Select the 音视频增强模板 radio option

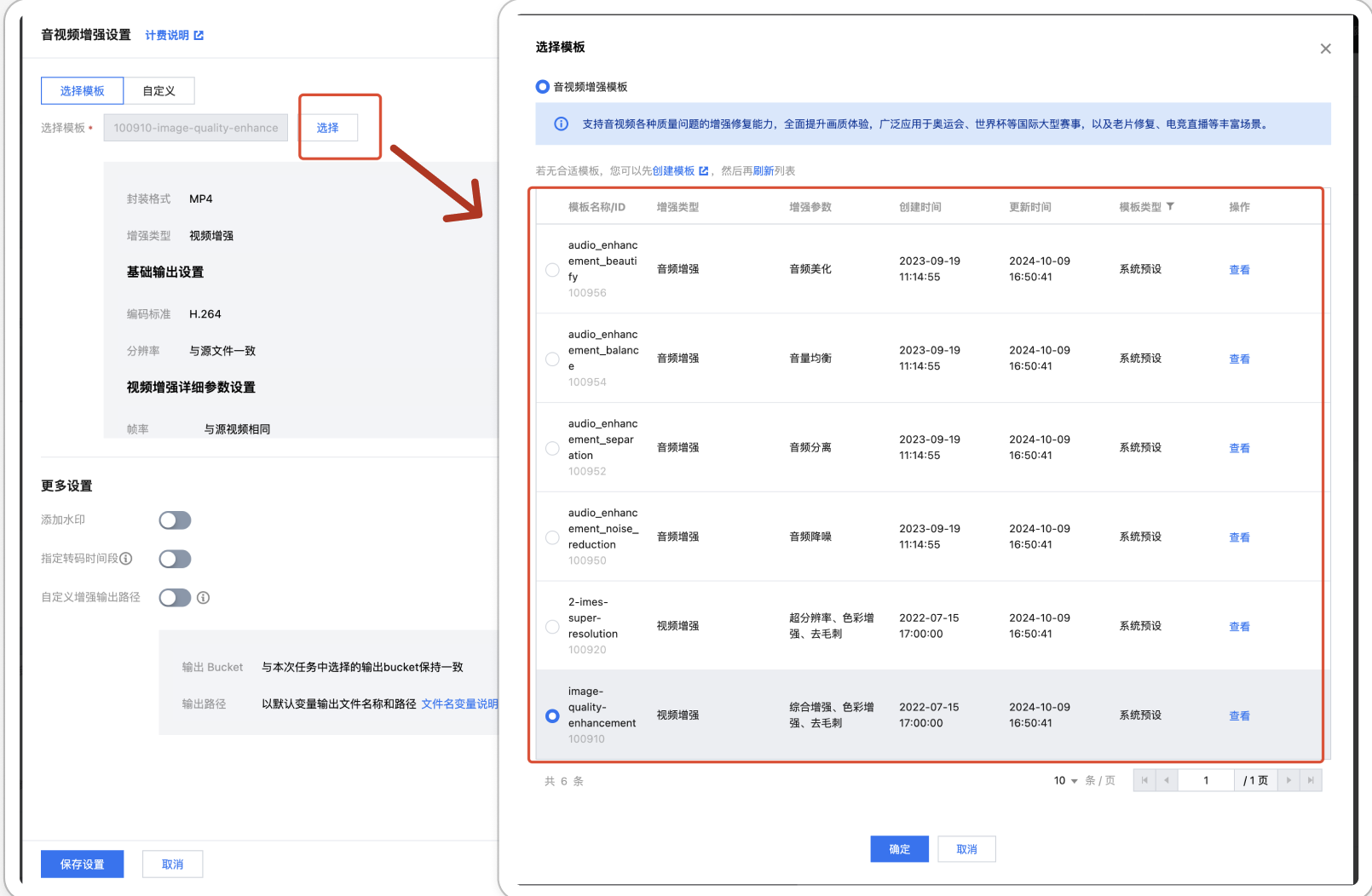coord(542,87)
